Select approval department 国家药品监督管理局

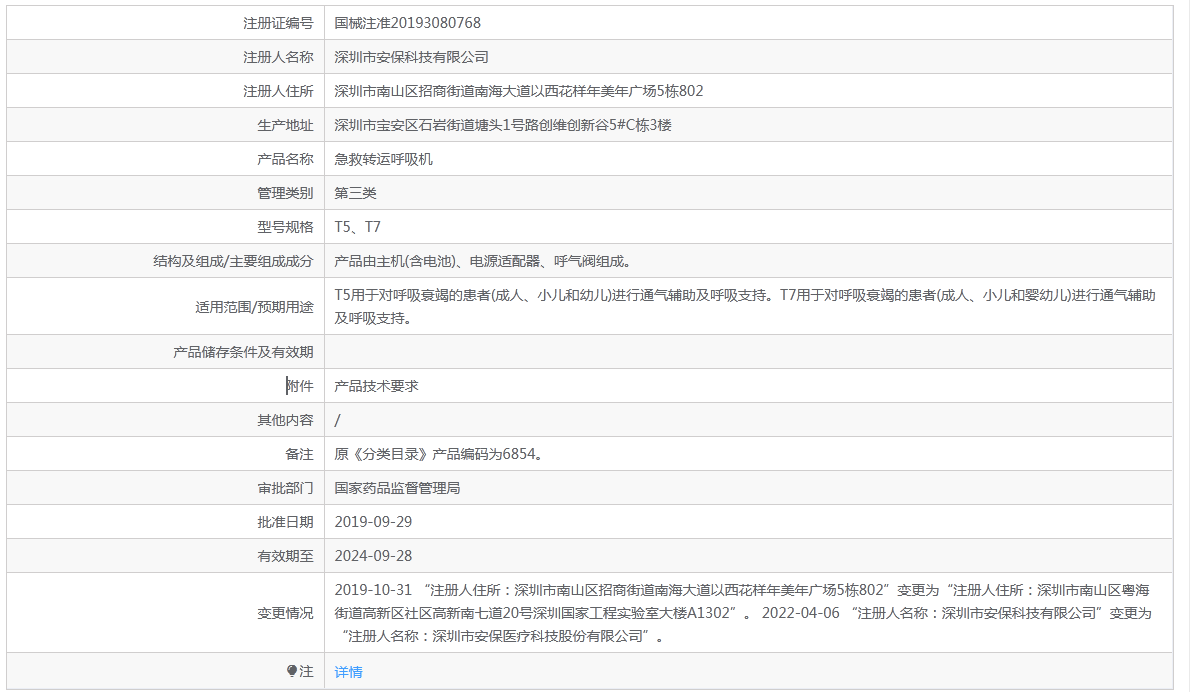click(x=397, y=488)
